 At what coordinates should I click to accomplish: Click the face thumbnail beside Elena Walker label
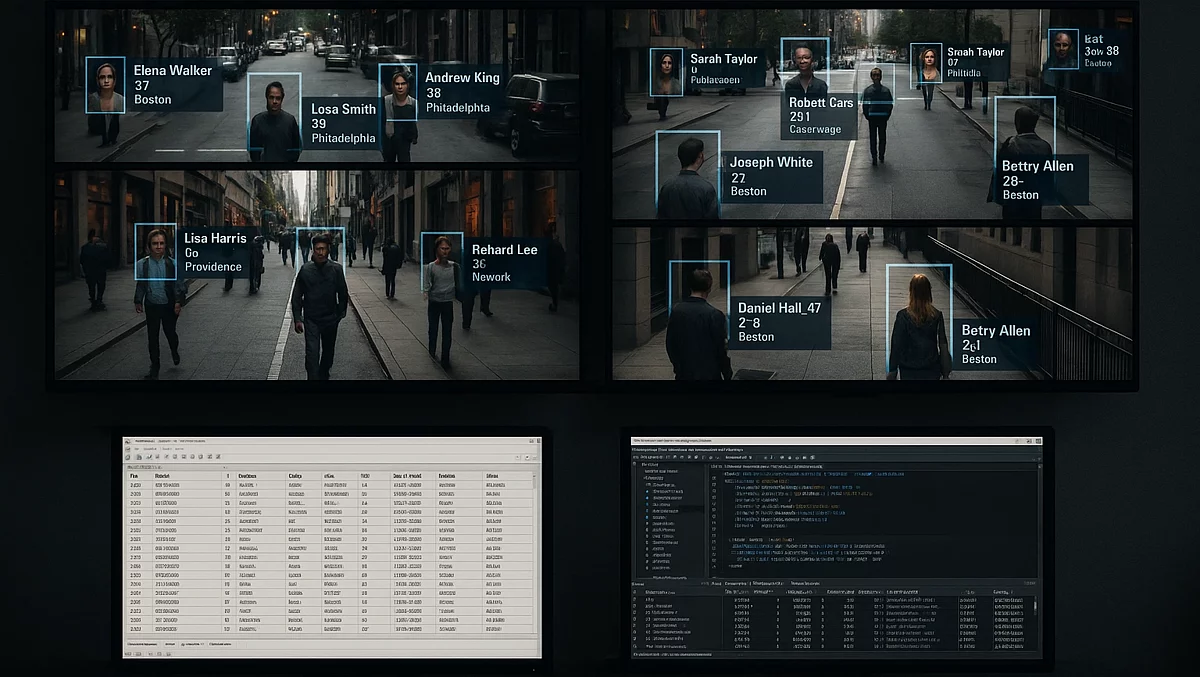105,85
